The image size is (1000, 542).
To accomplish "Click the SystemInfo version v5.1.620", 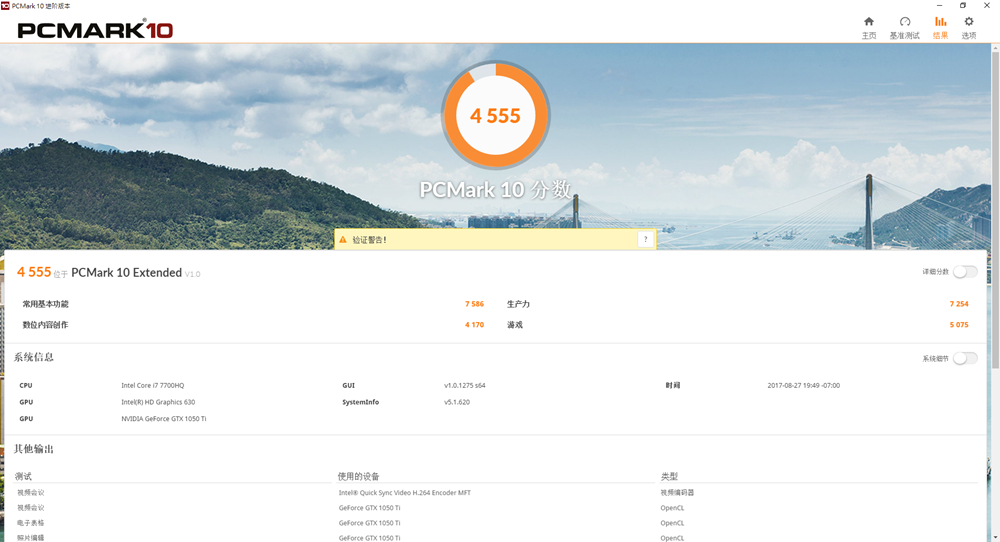I will coord(457,402).
